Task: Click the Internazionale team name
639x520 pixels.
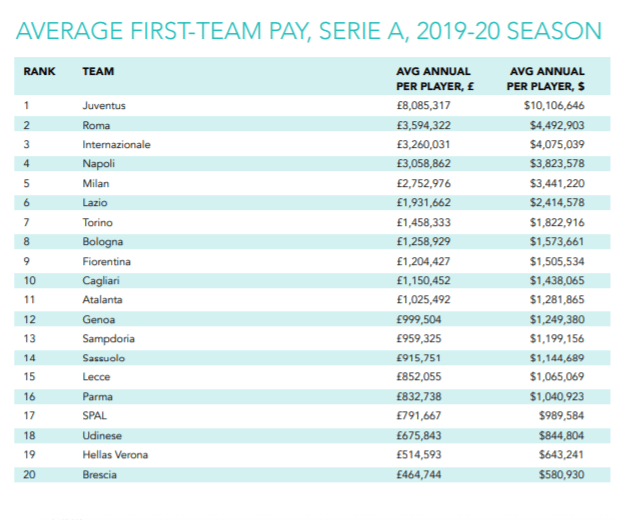Action: 116,144
